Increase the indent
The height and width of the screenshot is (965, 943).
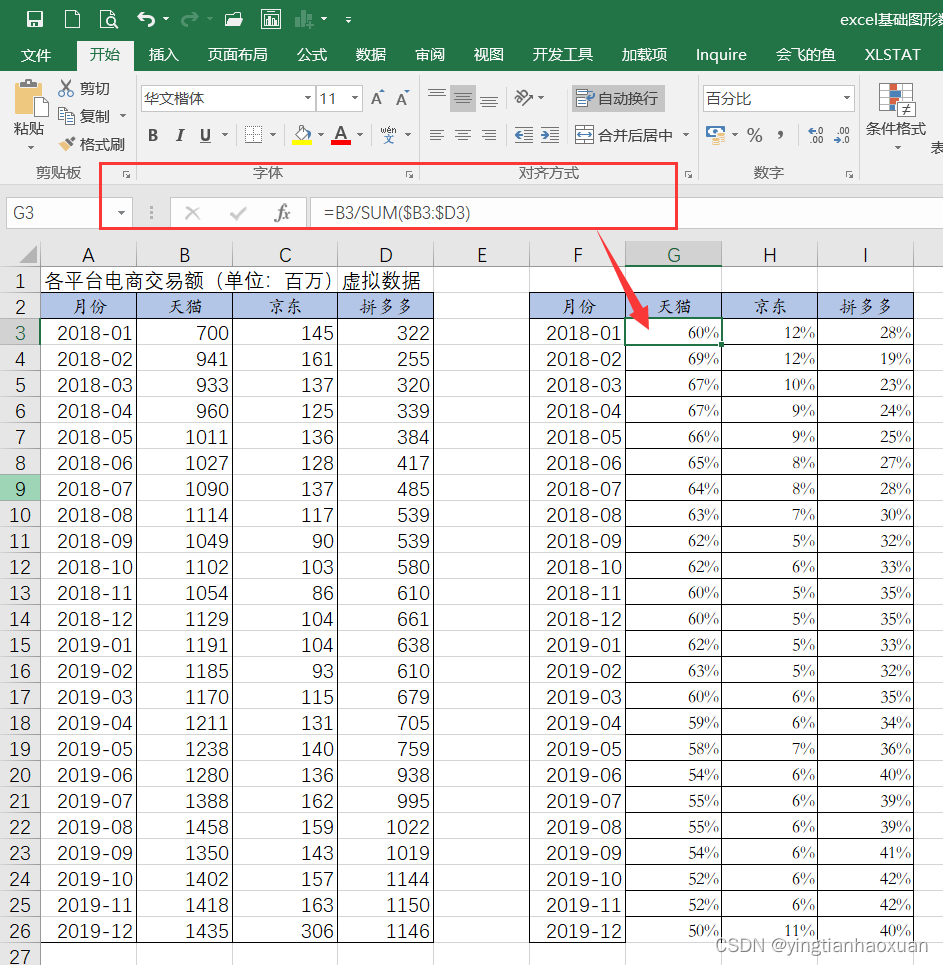(550, 135)
